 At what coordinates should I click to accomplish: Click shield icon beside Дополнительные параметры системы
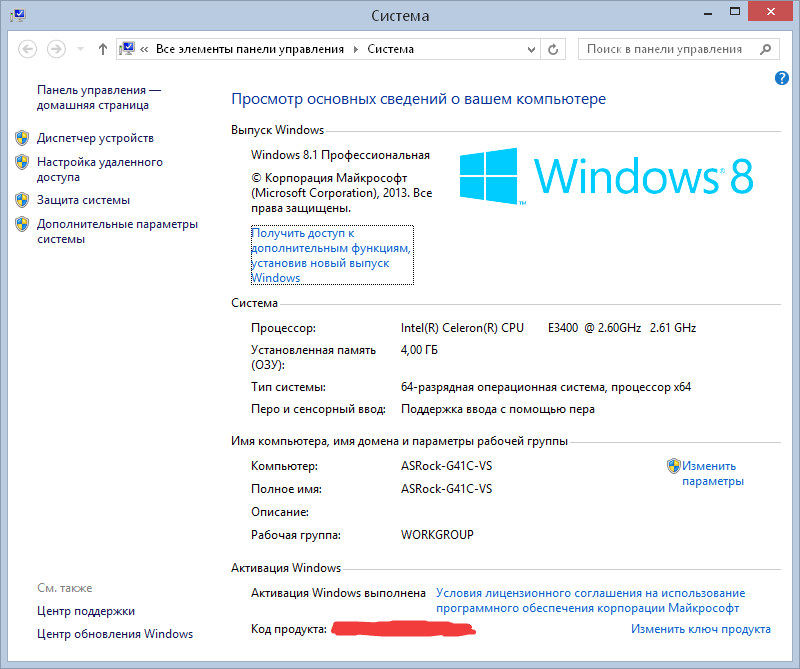click(21, 224)
